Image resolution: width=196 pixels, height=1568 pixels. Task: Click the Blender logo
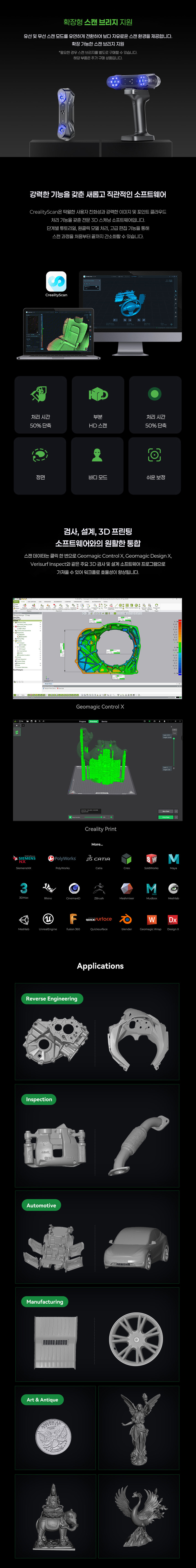[126, 919]
